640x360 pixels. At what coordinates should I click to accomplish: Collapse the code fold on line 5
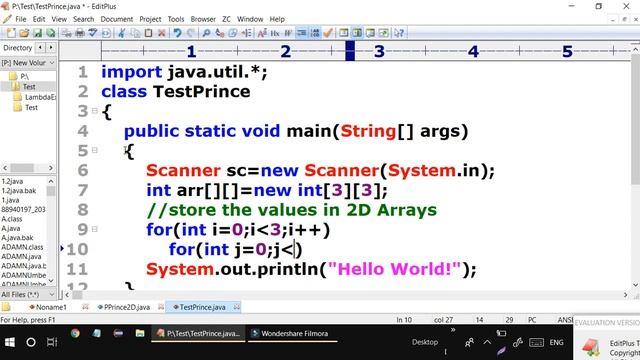[95, 150]
